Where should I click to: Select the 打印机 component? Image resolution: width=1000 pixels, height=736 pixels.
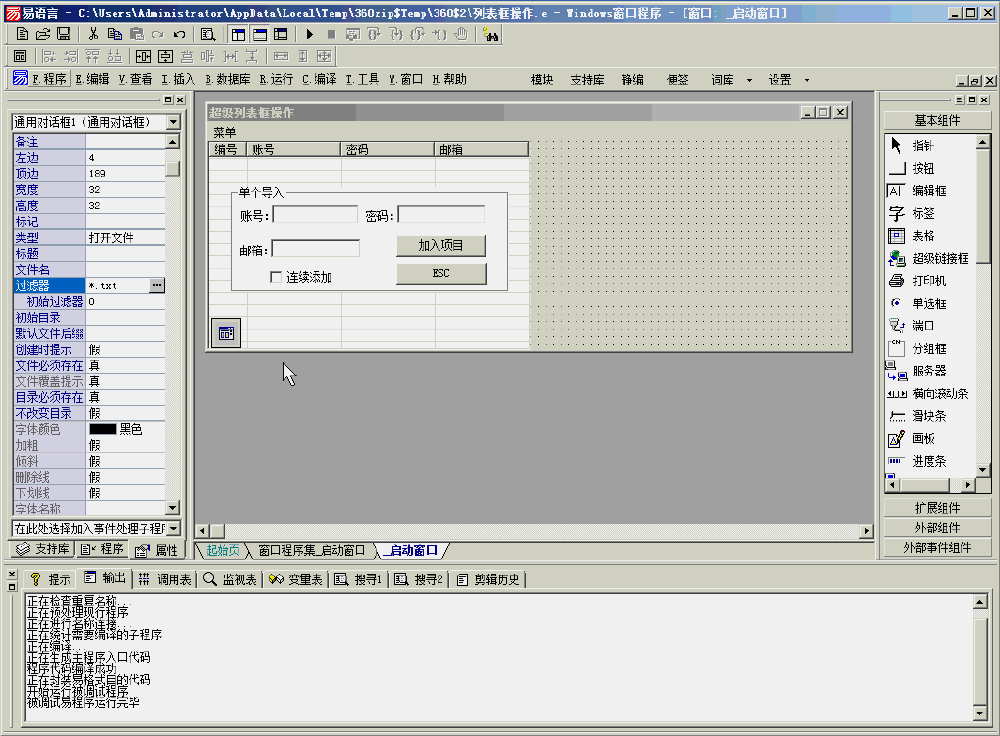(929, 281)
